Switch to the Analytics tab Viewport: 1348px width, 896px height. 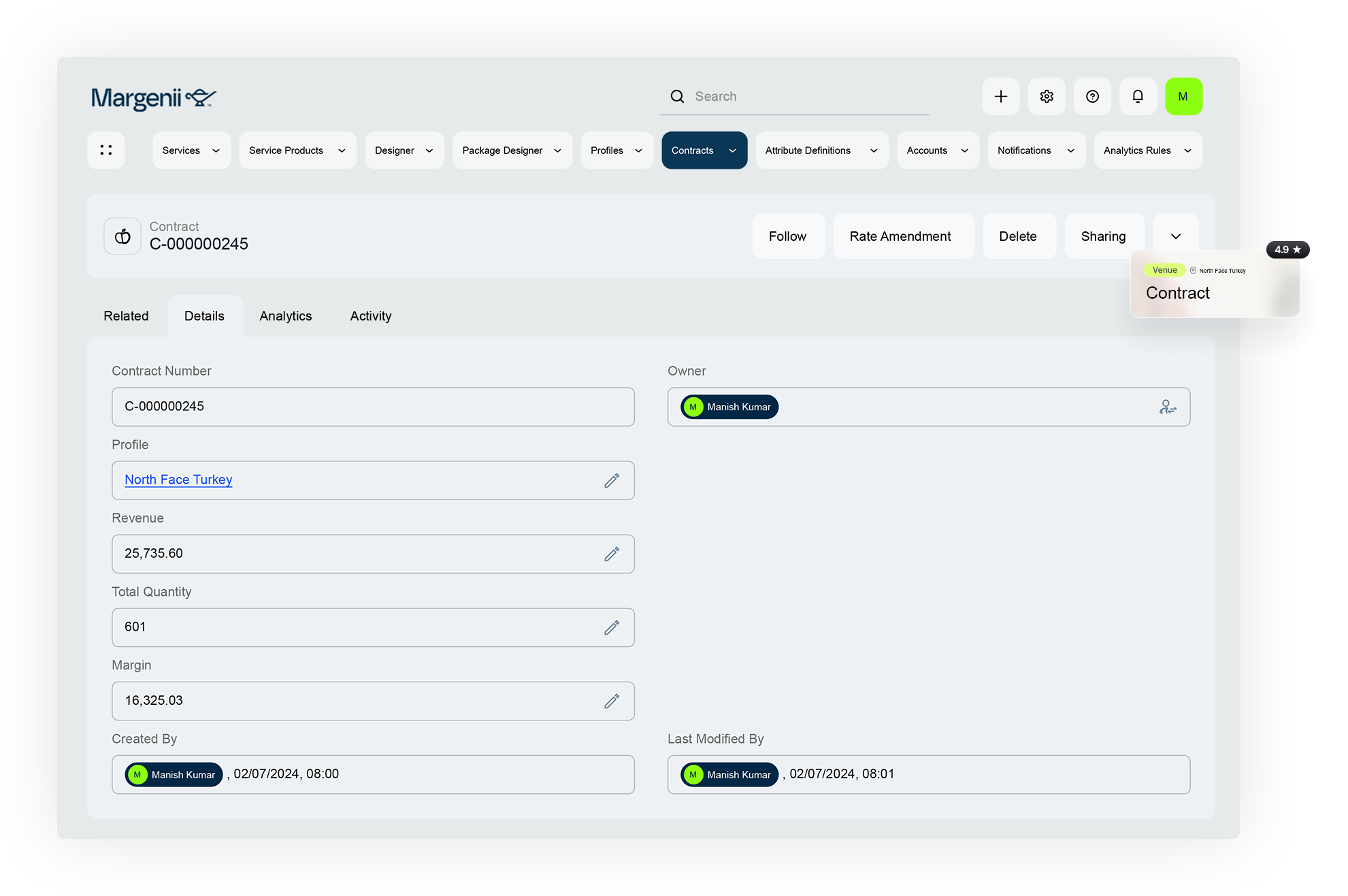click(x=285, y=316)
